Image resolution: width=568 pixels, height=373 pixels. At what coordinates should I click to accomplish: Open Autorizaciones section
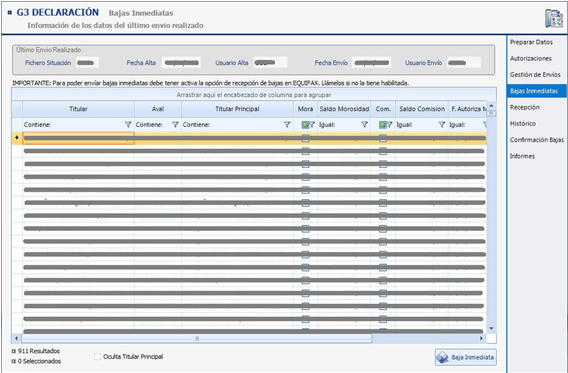(531, 58)
